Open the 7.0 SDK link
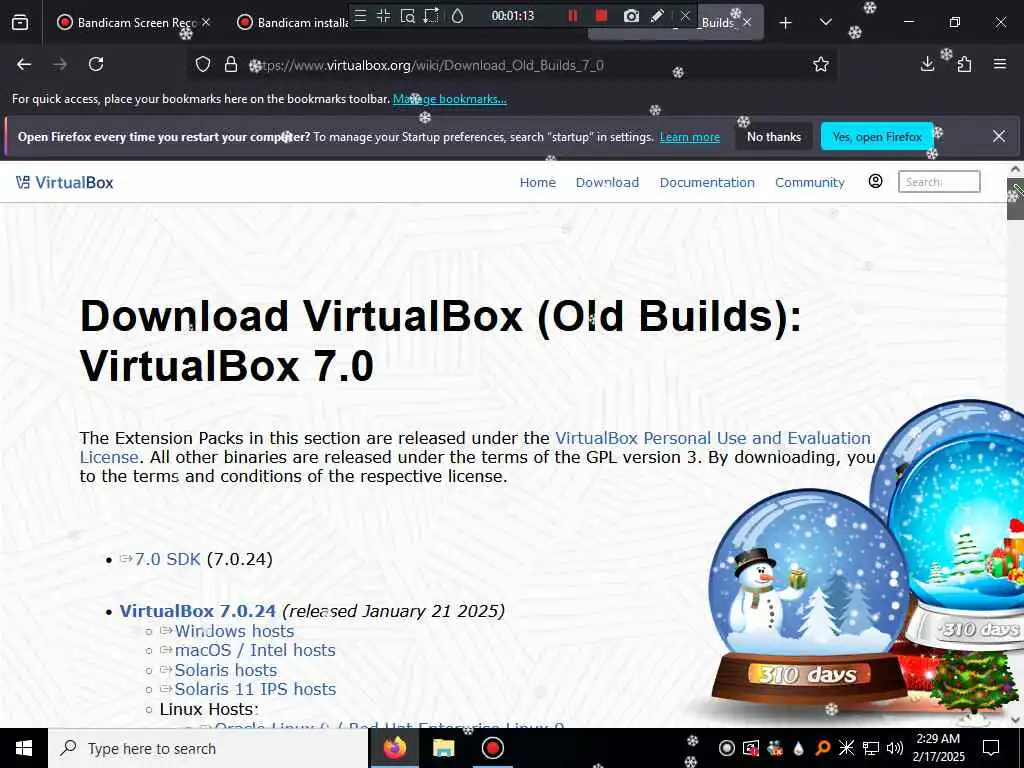This screenshot has height=768, width=1024. point(167,559)
